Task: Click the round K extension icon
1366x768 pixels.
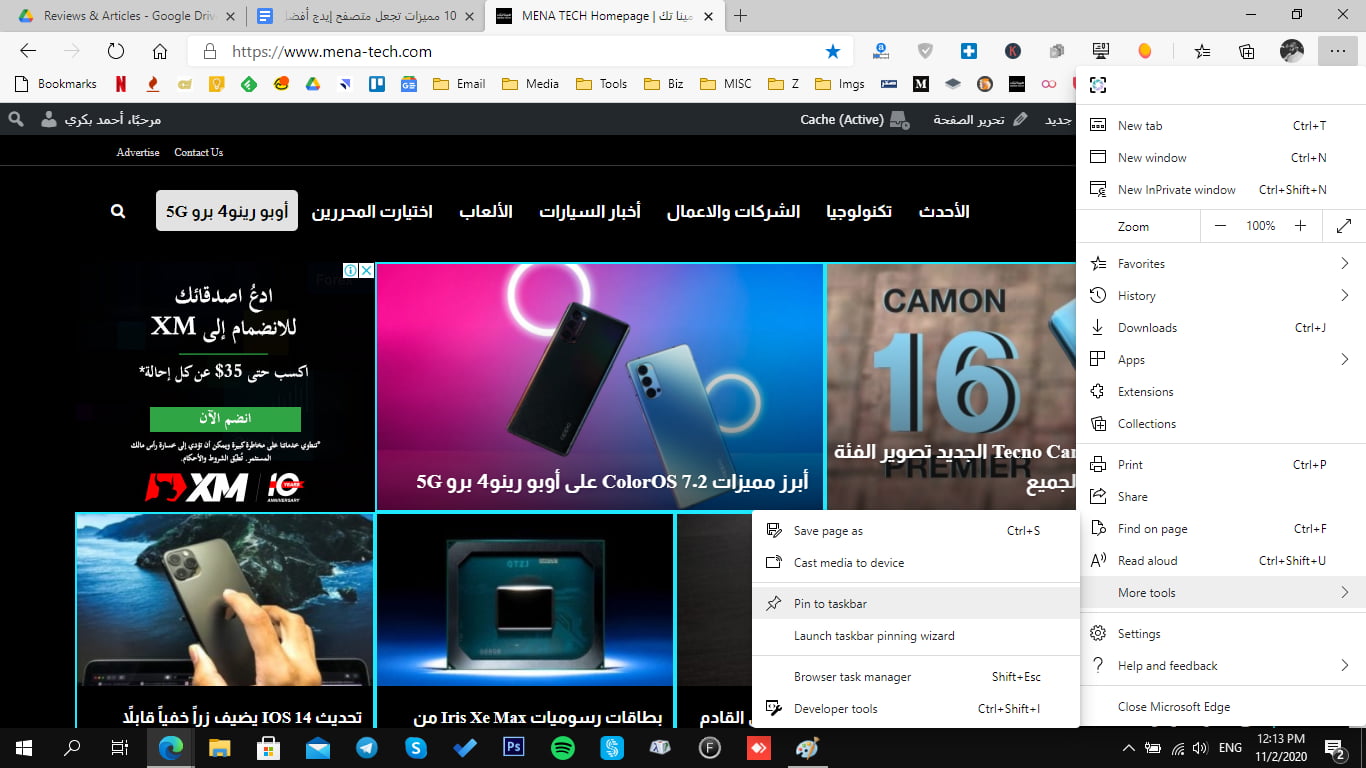Action: coord(1013,50)
